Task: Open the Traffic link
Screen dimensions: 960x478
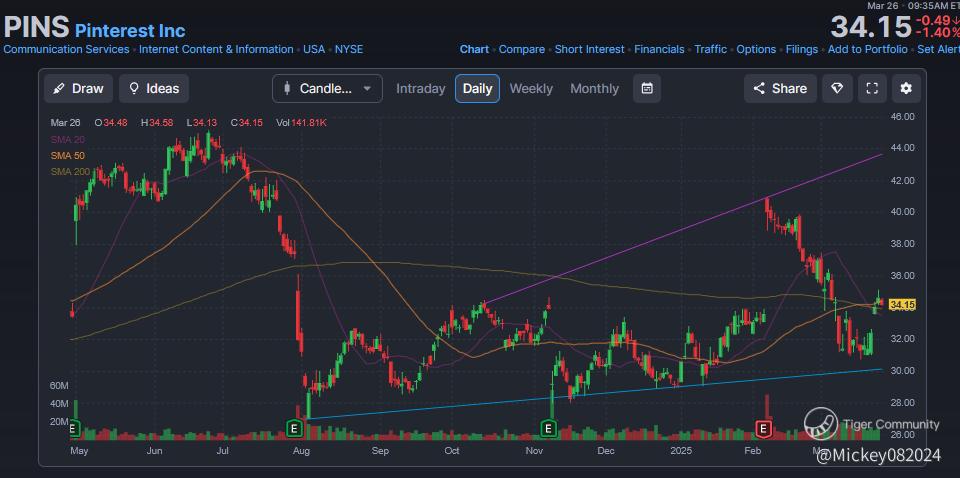Action: point(711,50)
